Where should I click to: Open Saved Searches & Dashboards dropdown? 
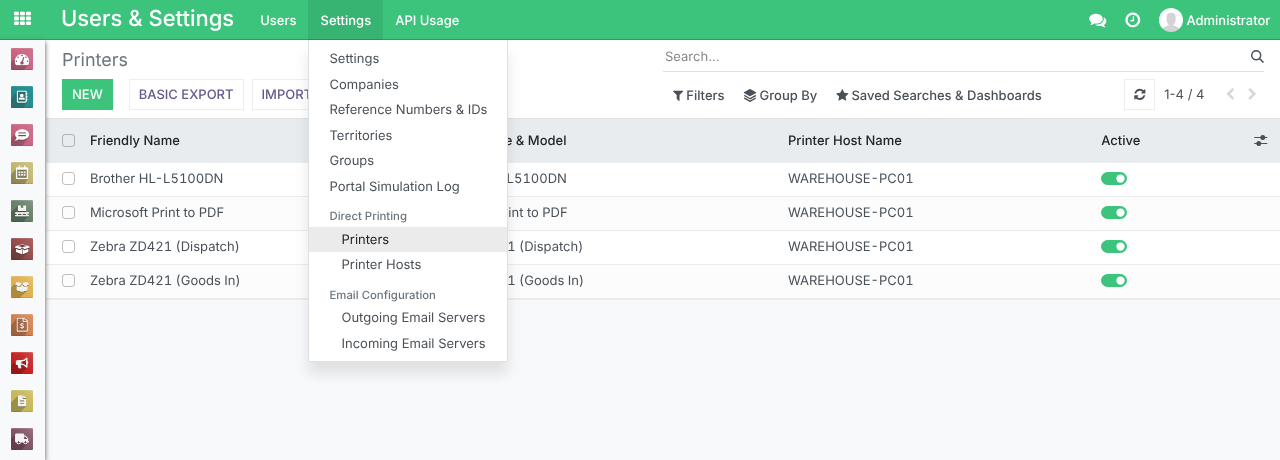click(x=939, y=96)
